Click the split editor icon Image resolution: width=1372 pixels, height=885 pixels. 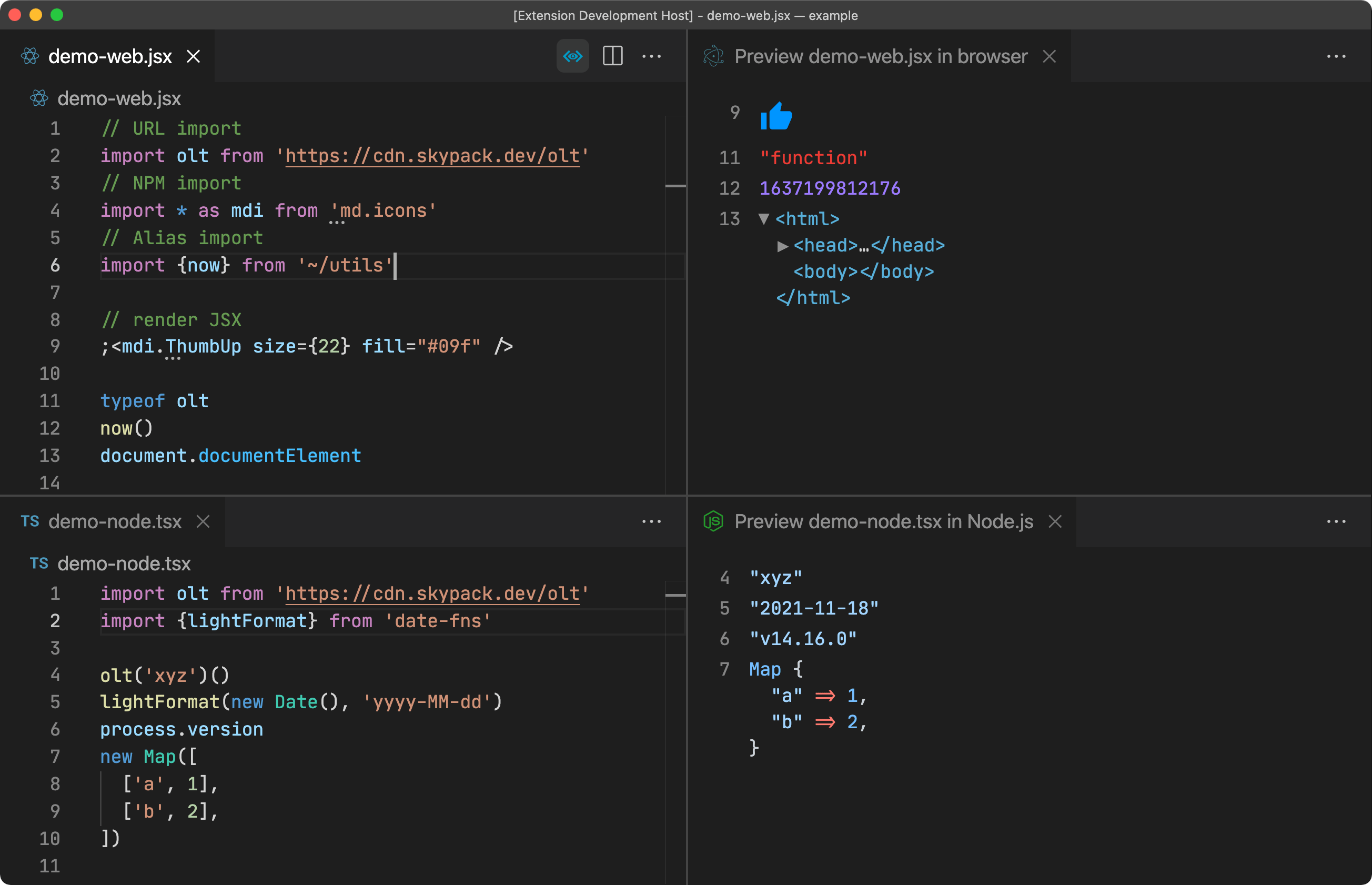click(x=612, y=56)
